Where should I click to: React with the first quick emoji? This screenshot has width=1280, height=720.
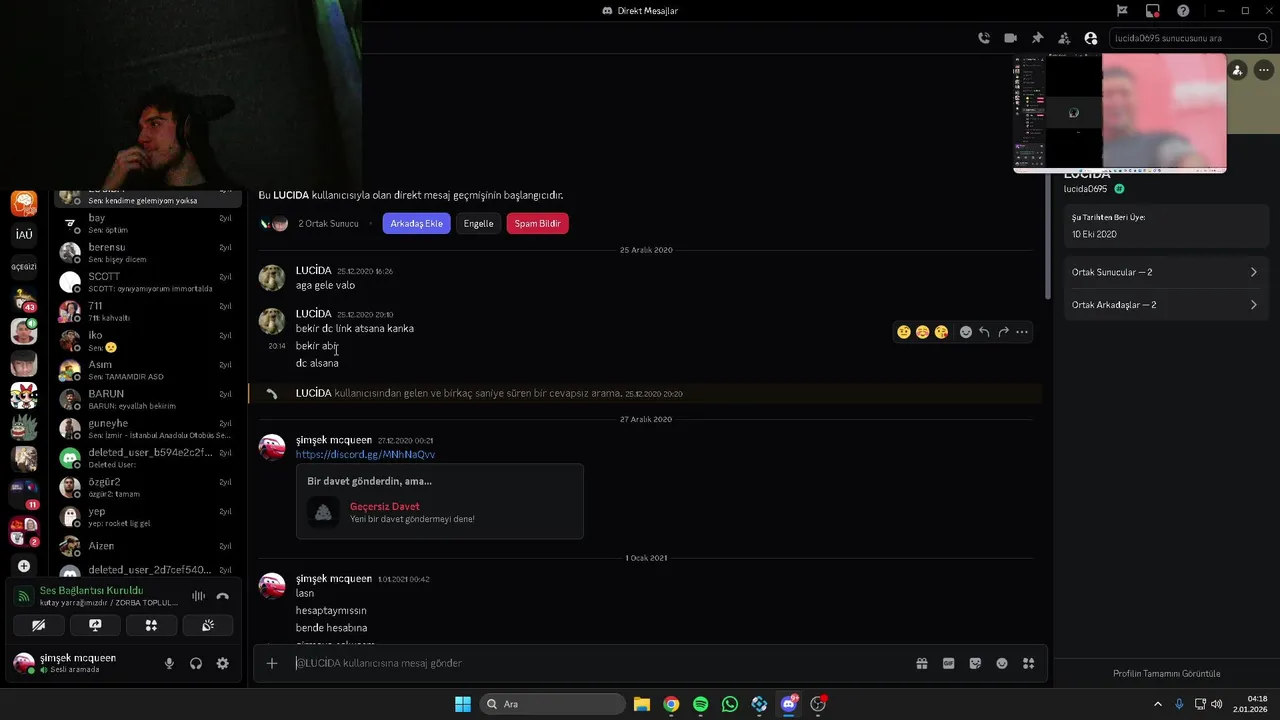coord(904,332)
